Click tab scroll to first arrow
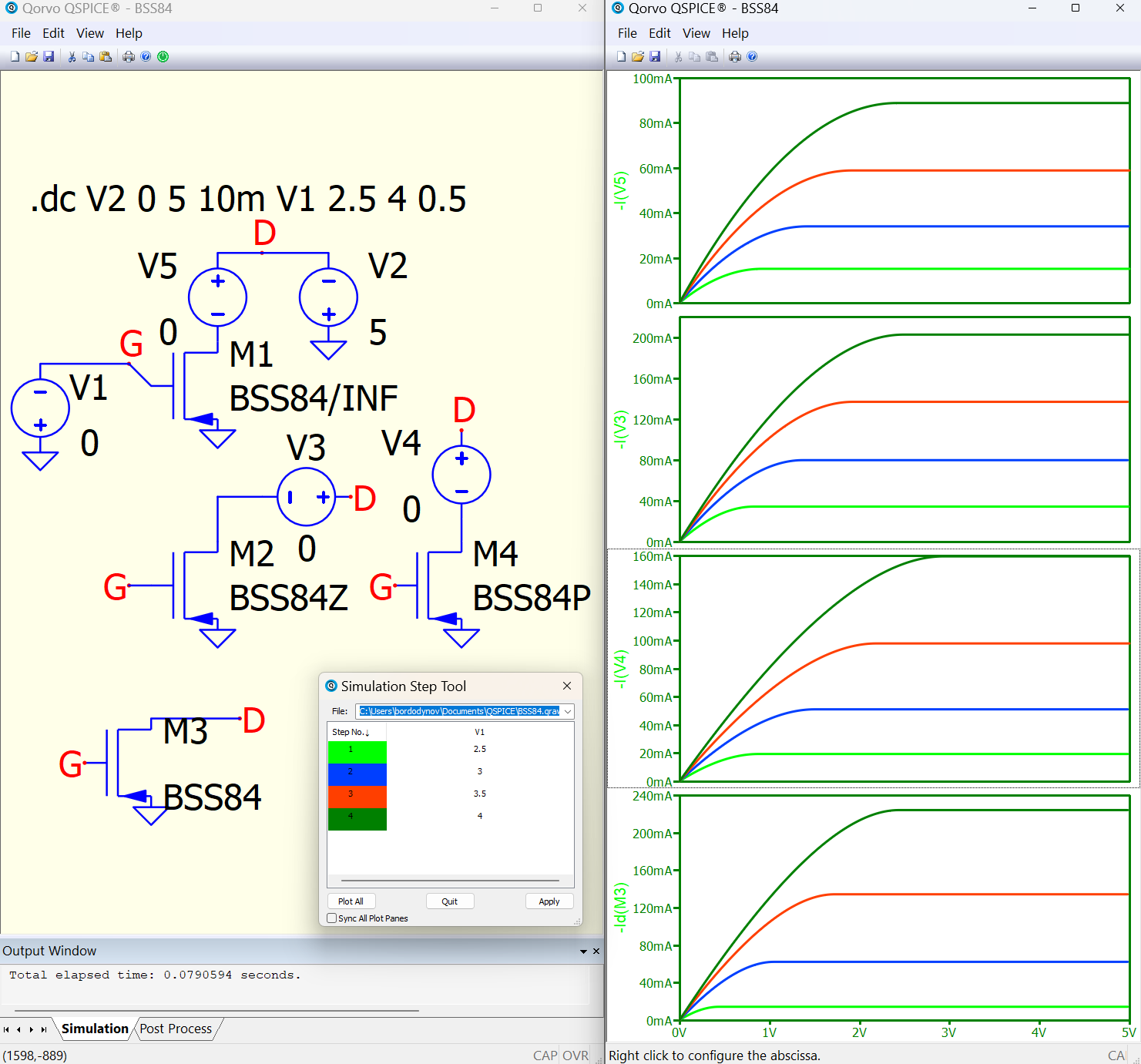1141x1064 pixels. pyautogui.click(x=6, y=1029)
